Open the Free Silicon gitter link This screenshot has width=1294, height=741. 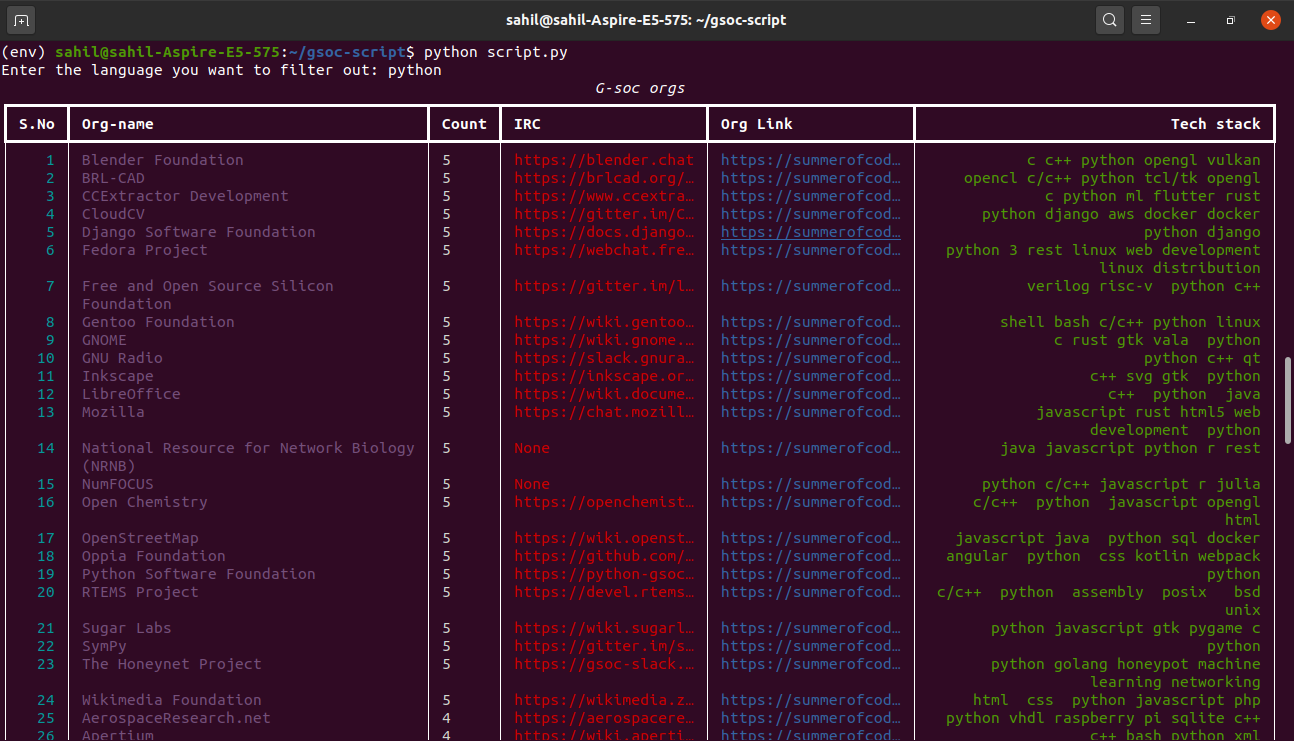click(x=604, y=286)
